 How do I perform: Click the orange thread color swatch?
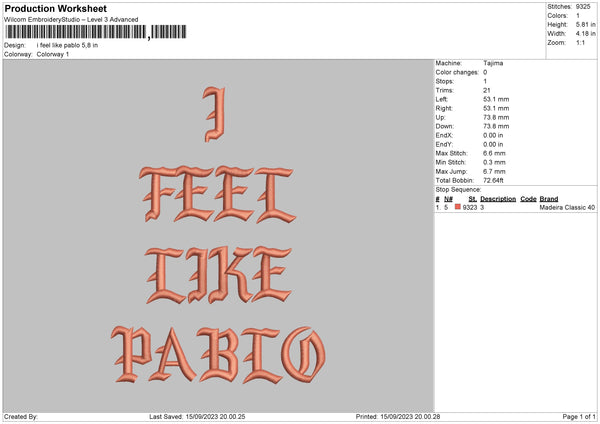458,207
